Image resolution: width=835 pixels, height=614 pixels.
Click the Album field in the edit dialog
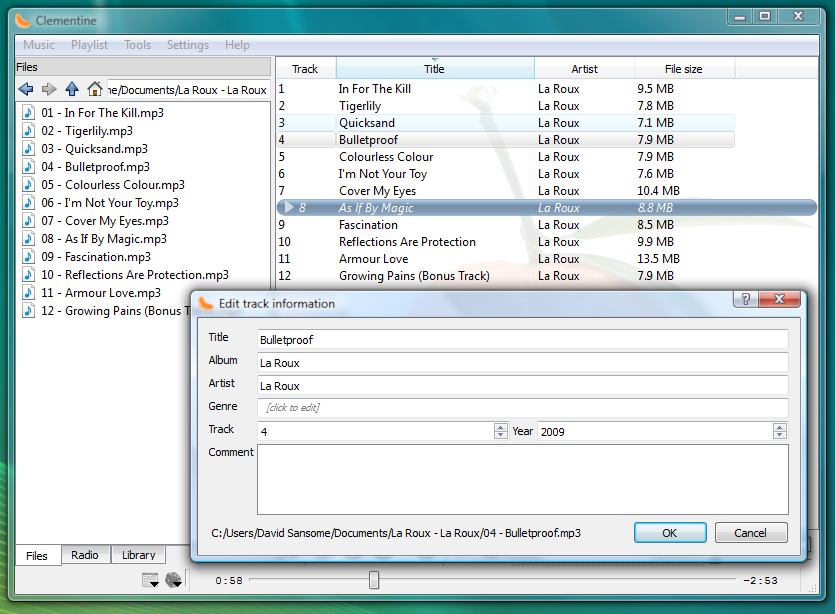click(x=522, y=363)
